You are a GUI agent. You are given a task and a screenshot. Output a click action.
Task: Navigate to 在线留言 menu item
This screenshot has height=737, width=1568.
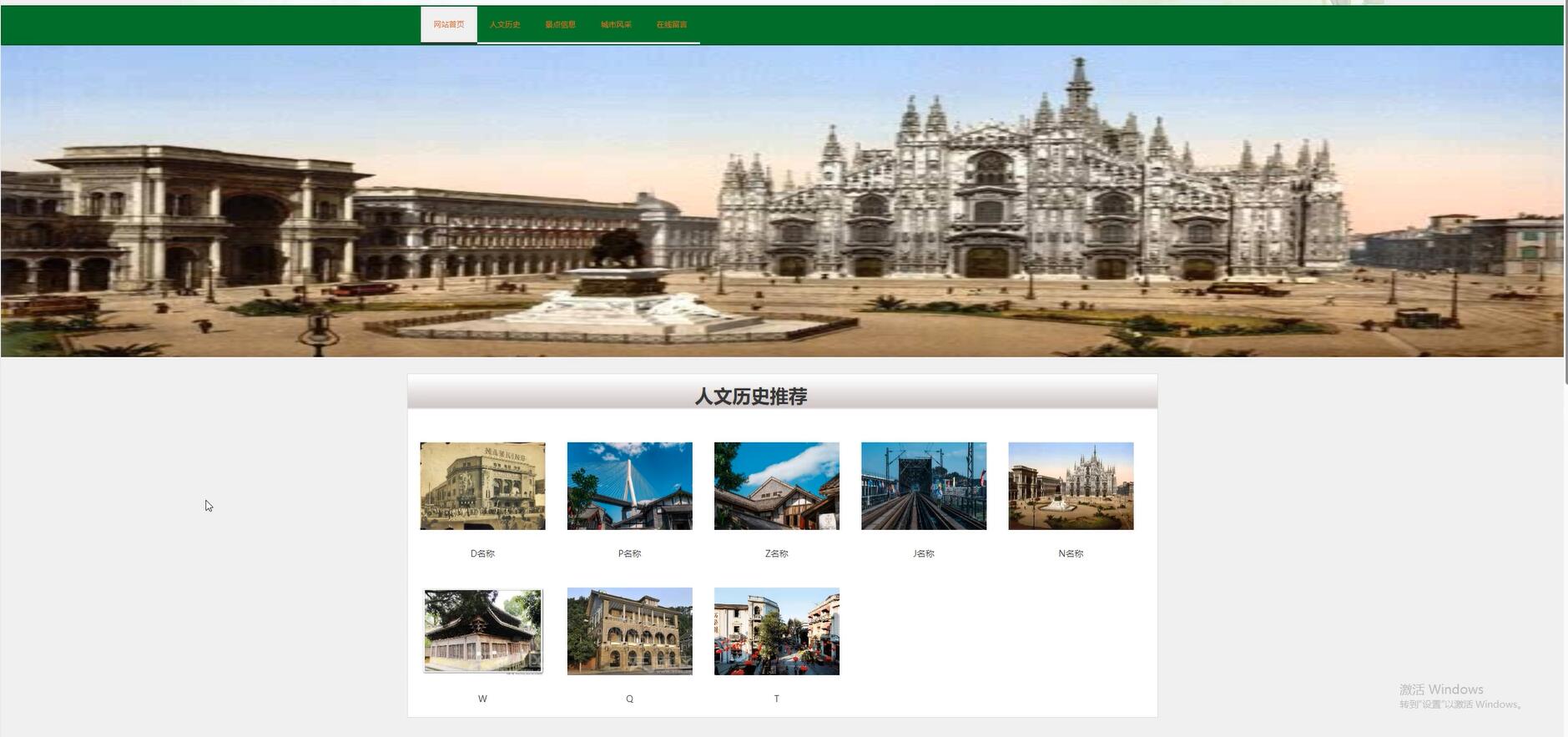(672, 24)
